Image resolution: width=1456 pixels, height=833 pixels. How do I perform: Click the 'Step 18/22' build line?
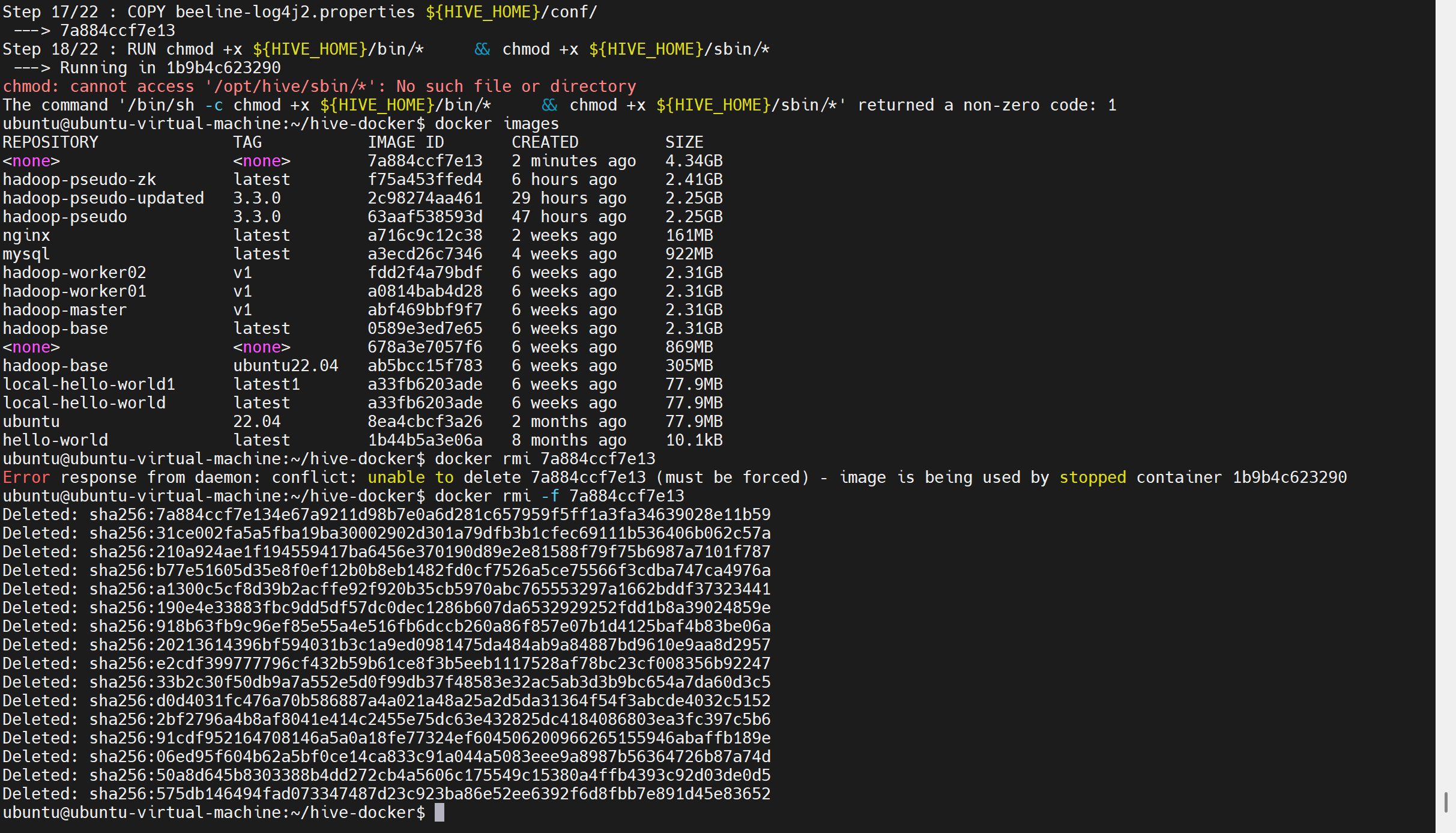50,49
